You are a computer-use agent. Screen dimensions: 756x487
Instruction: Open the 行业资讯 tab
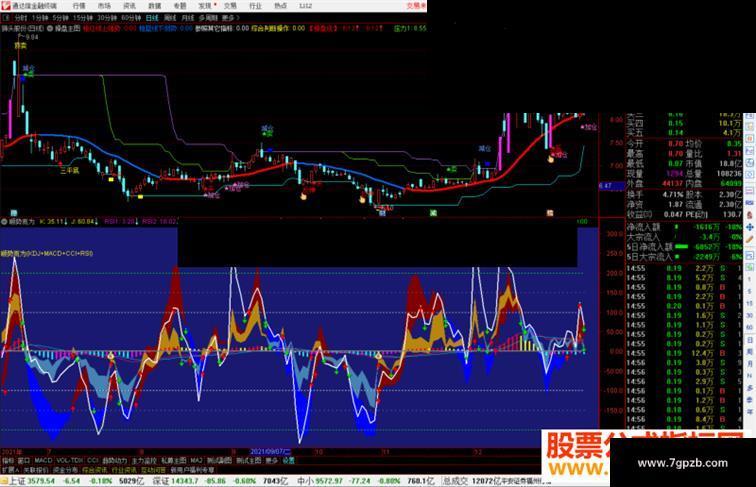[x=124, y=470]
